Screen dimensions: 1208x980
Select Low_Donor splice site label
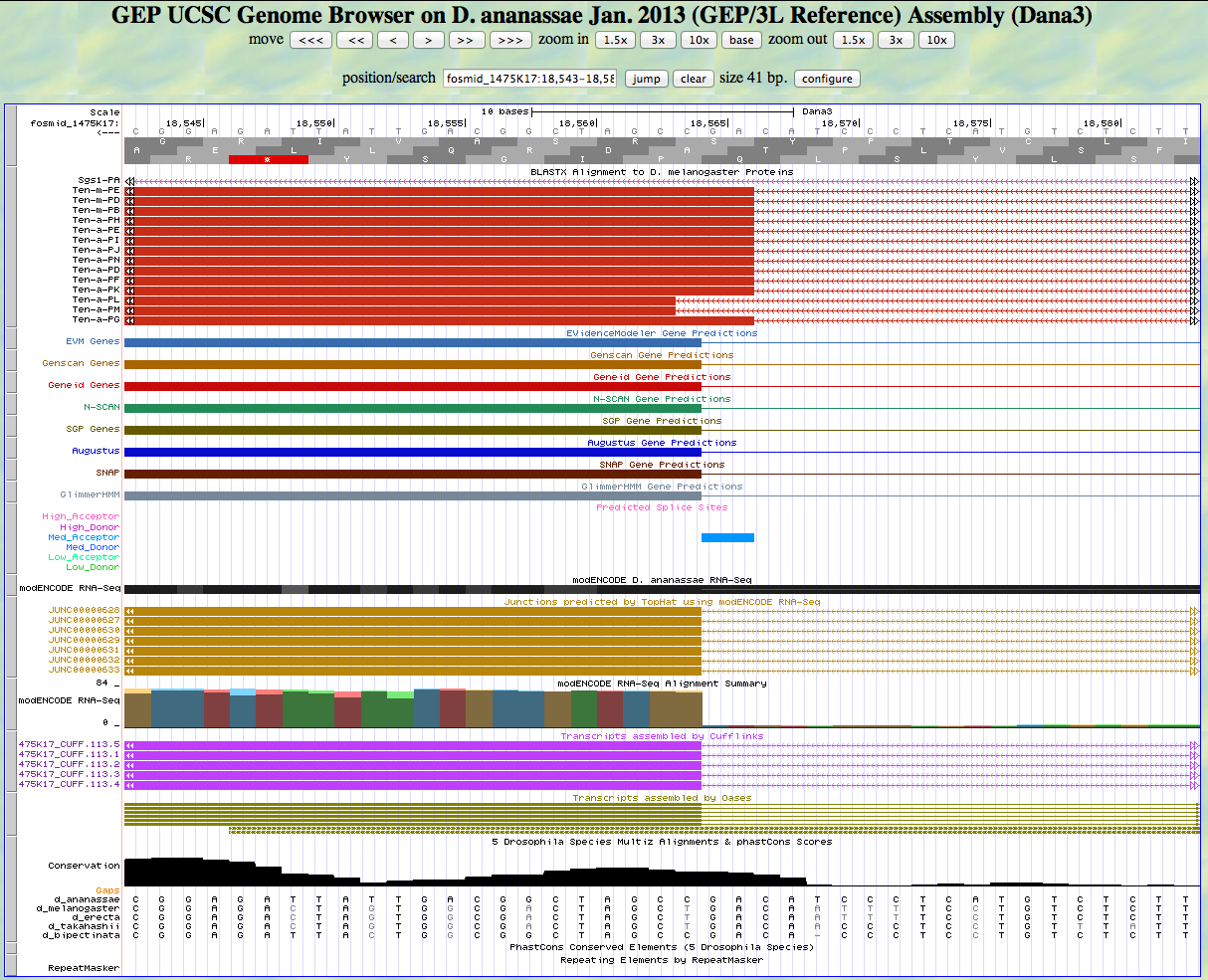93,567
